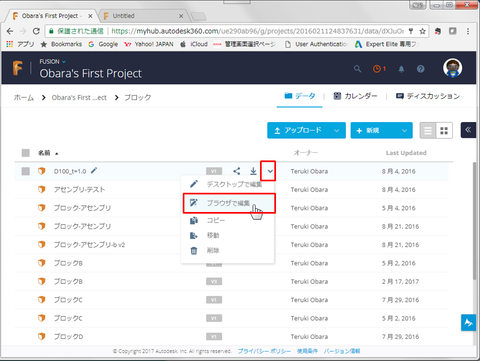Switch to the ディスカッション tab
The image size is (480, 361).
pyautogui.click(x=428, y=96)
